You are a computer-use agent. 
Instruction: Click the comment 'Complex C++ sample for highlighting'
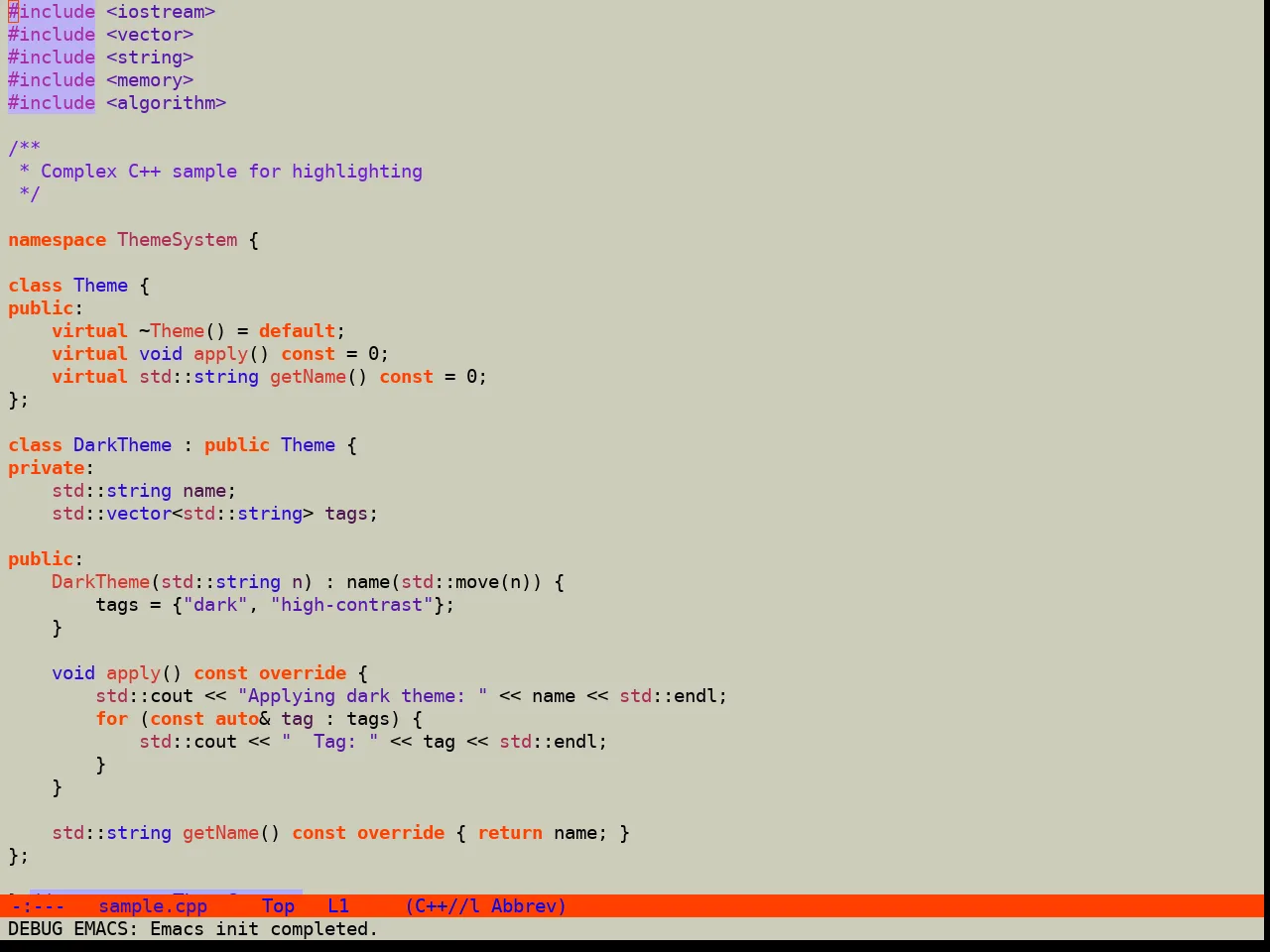[x=231, y=172]
